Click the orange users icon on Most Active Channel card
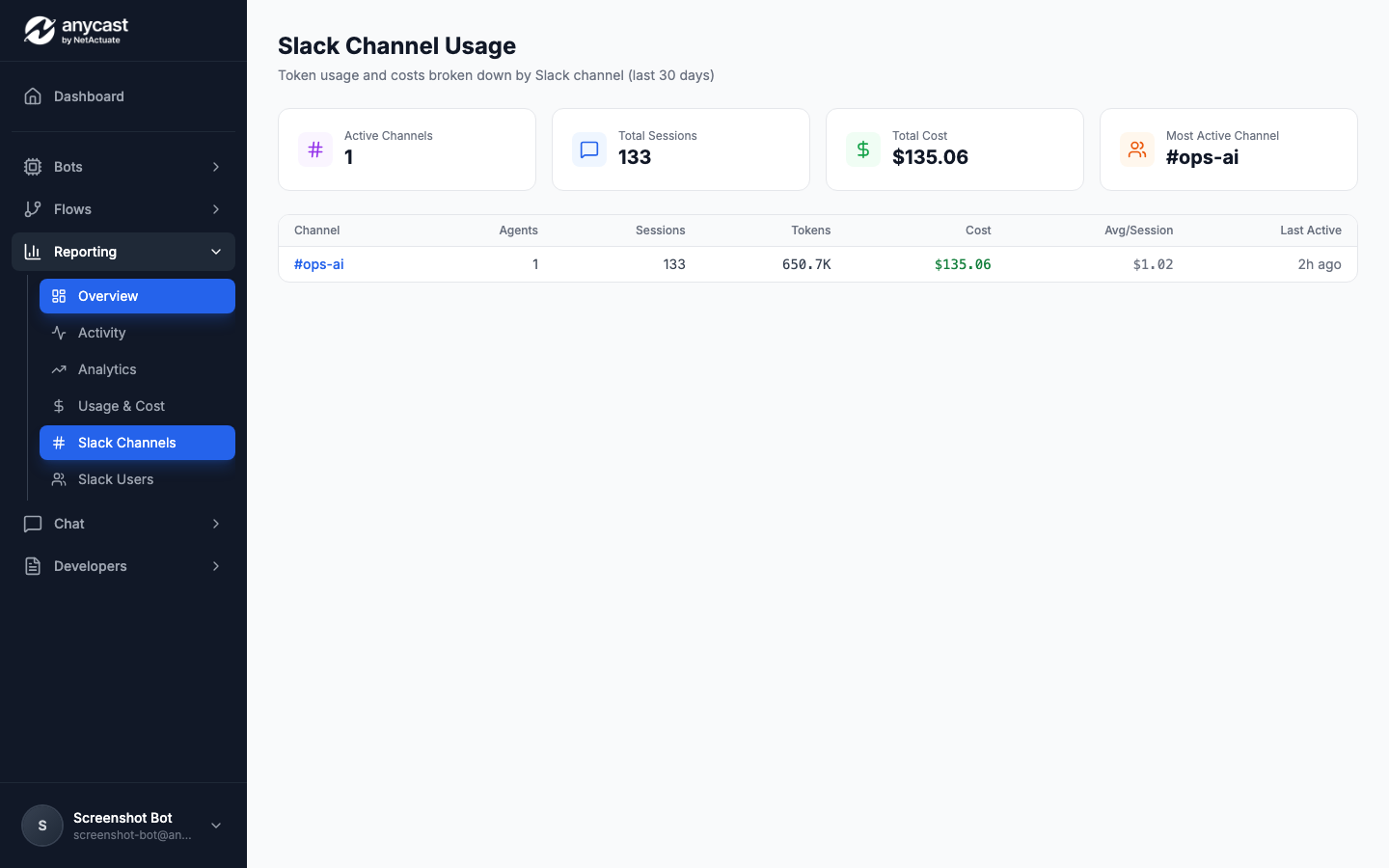This screenshot has width=1389, height=868. 1137,149
